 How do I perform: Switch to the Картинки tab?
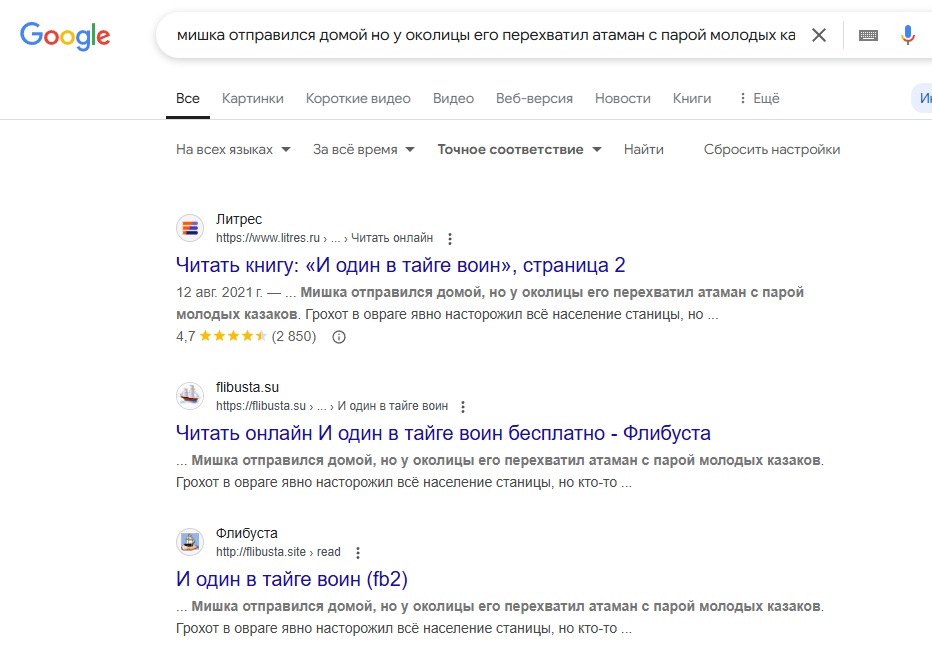253,98
